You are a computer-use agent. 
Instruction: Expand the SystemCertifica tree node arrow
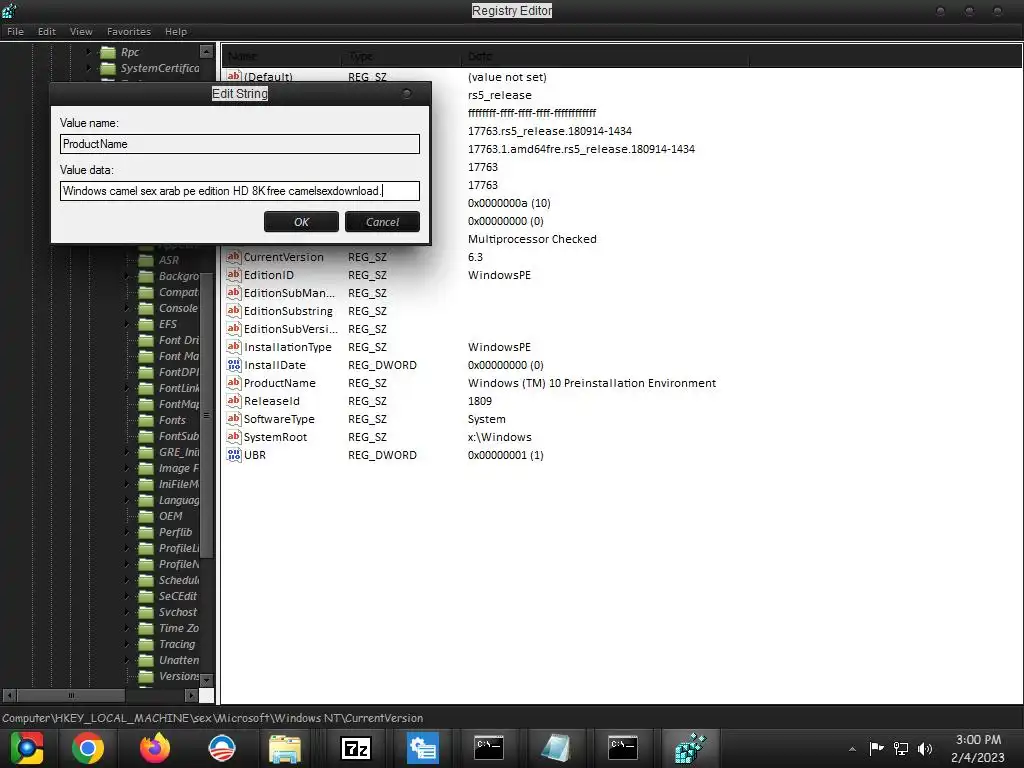click(x=89, y=68)
